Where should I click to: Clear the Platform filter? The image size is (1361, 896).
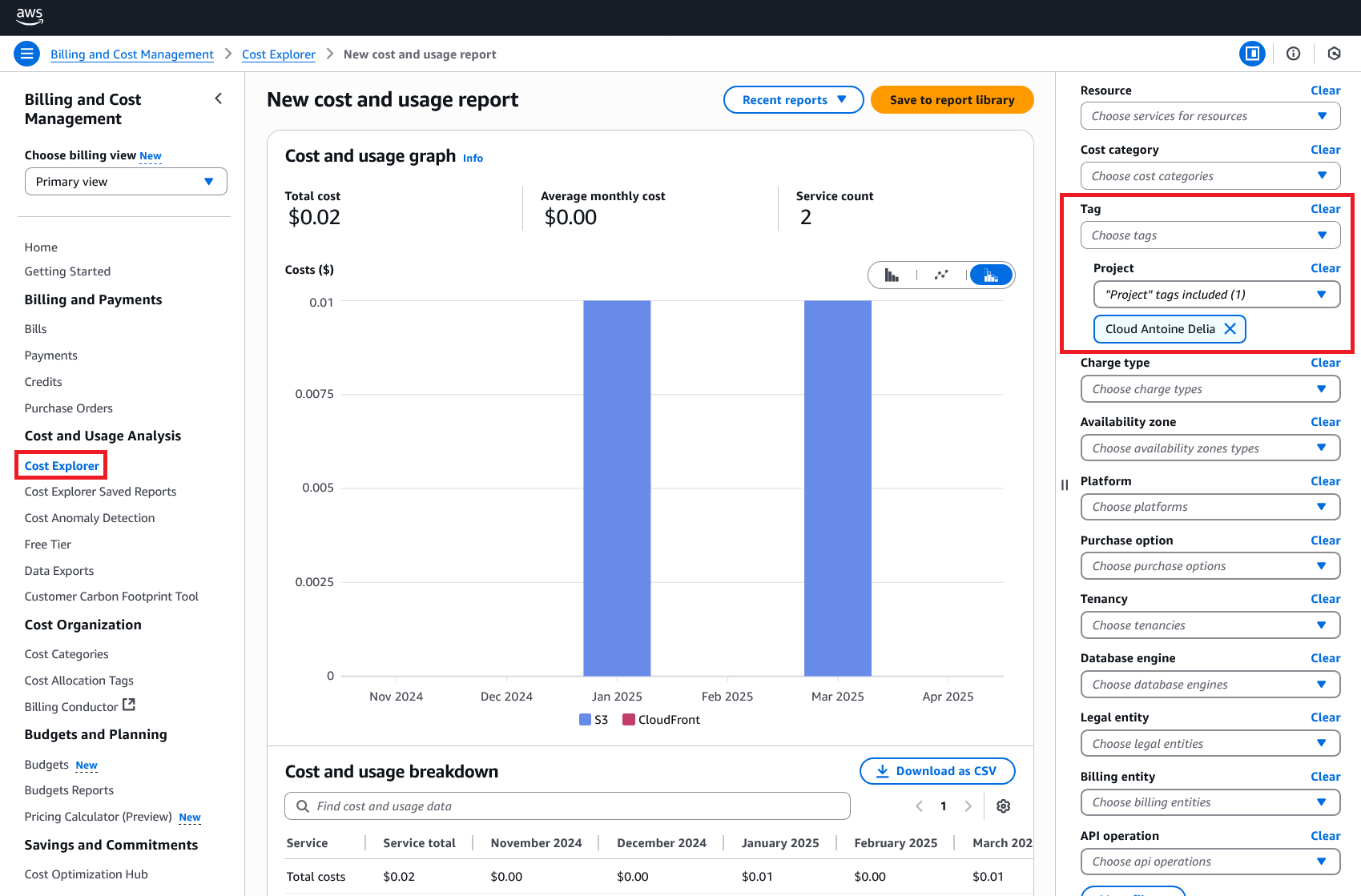tap(1326, 481)
